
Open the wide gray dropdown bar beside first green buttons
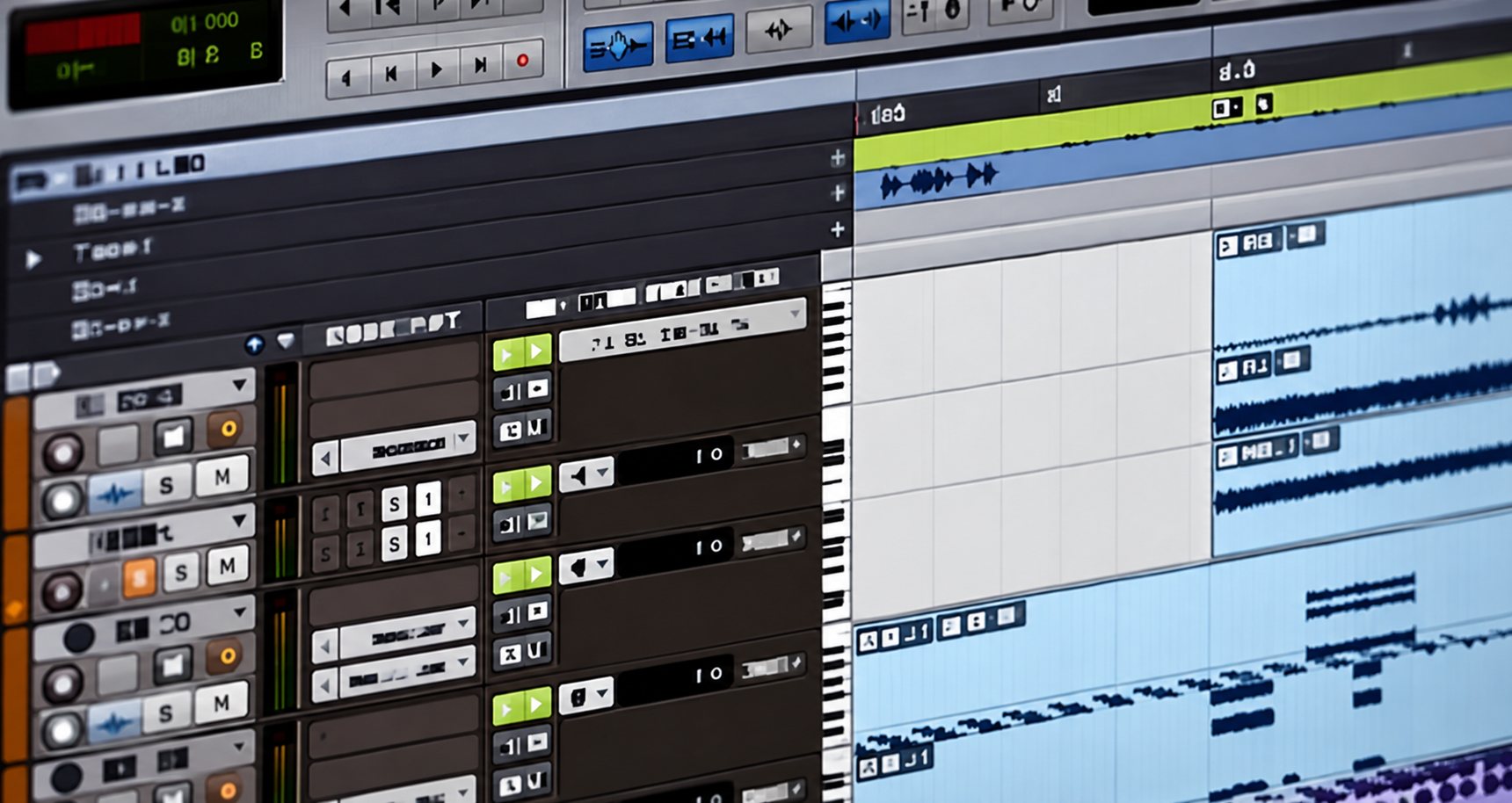[x=682, y=331]
